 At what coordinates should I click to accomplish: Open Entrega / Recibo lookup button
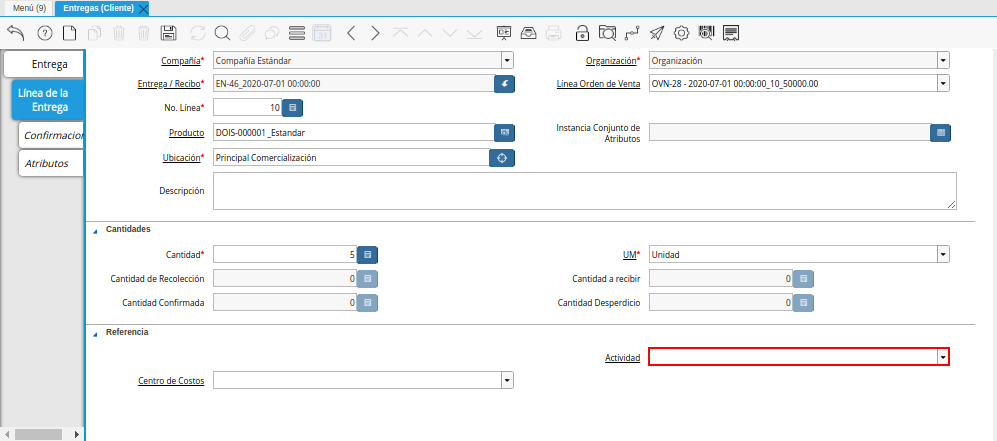click(x=504, y=84)
